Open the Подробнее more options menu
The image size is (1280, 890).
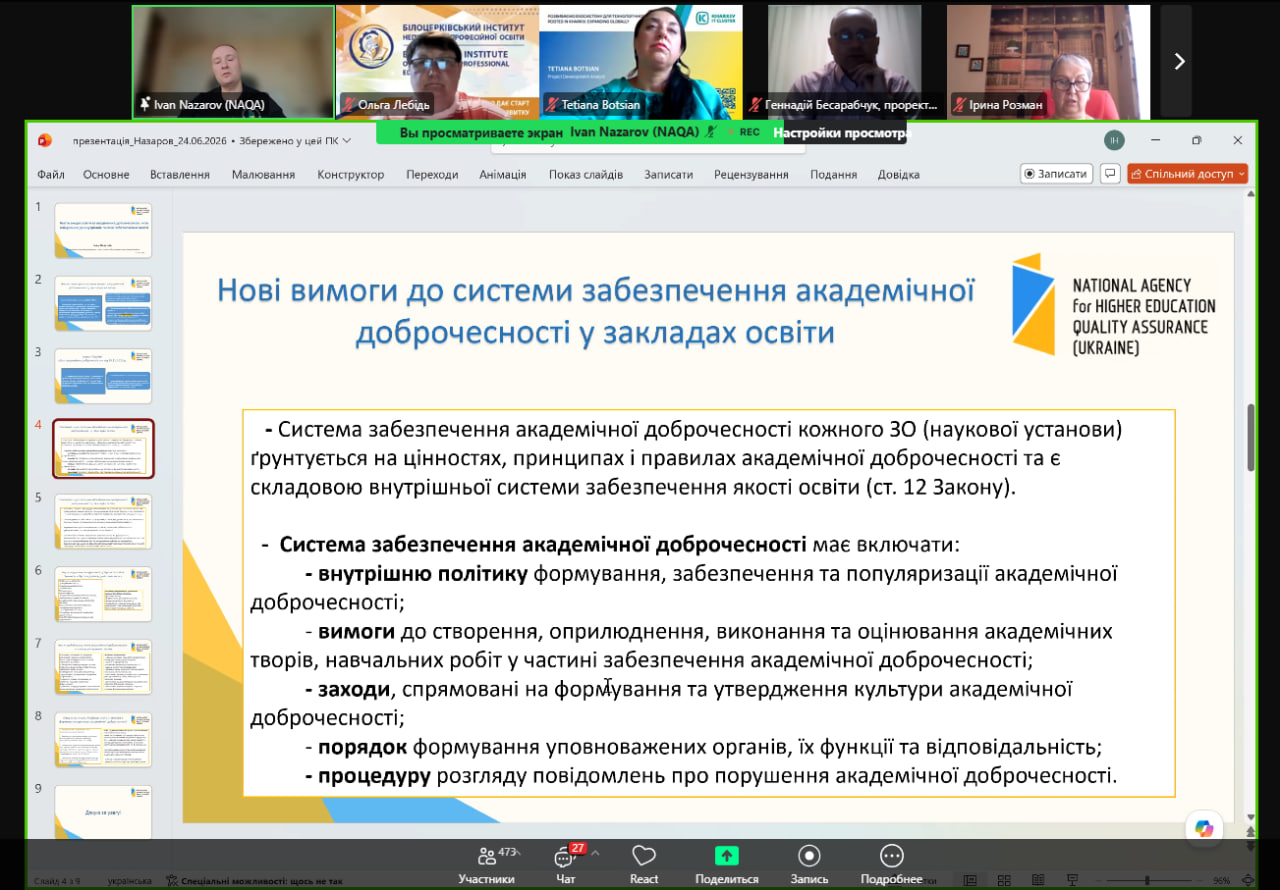pyautogui.click(x=891, y=865)
